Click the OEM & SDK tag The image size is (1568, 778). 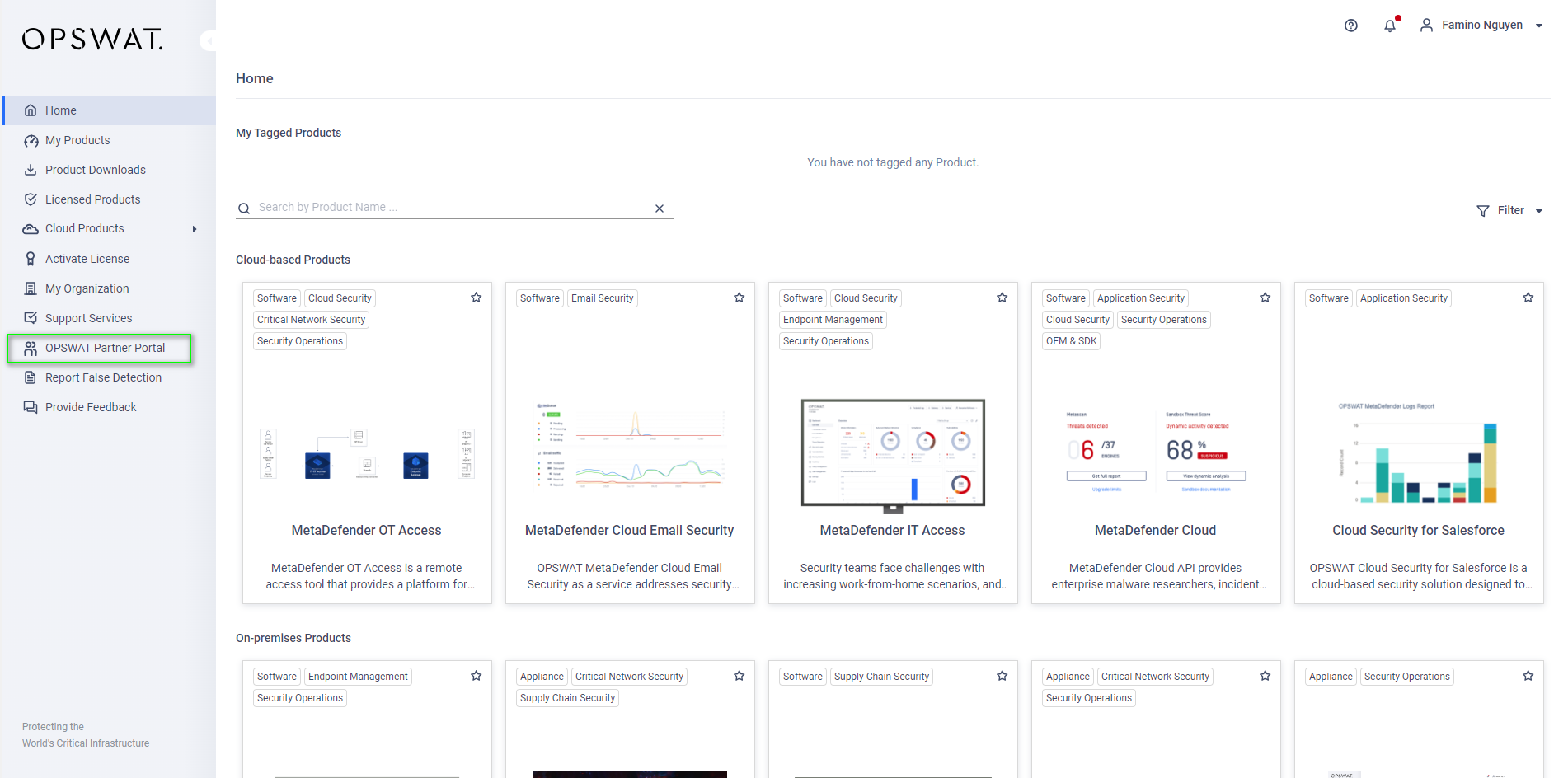click(1071, 341)
